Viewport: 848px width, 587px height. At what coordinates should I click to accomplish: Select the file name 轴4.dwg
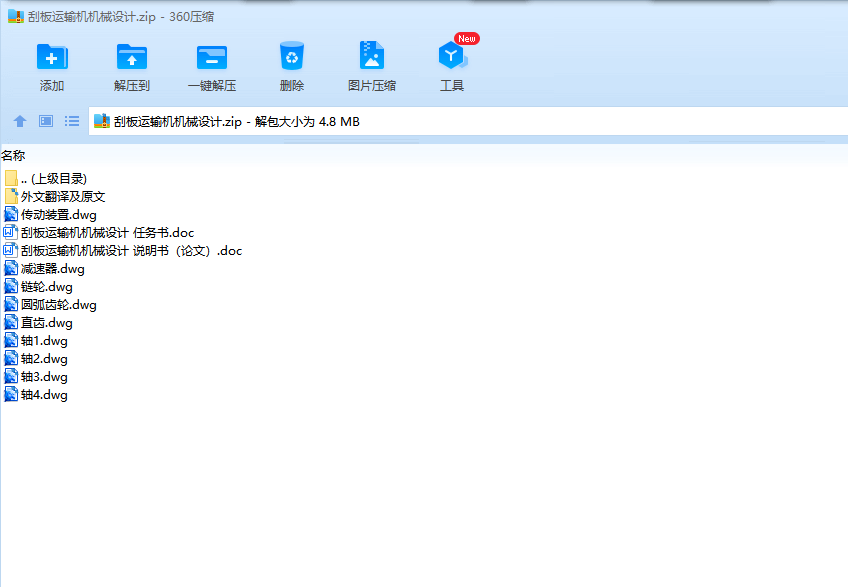coord(44,394)
